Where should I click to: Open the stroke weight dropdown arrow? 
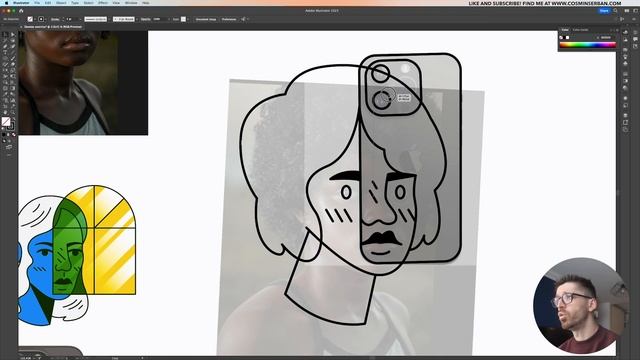click(80, 19)
